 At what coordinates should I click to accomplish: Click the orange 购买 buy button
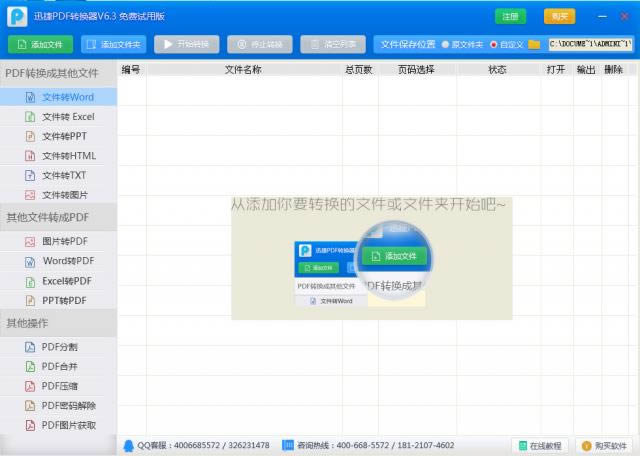click(x=560, y=16)
